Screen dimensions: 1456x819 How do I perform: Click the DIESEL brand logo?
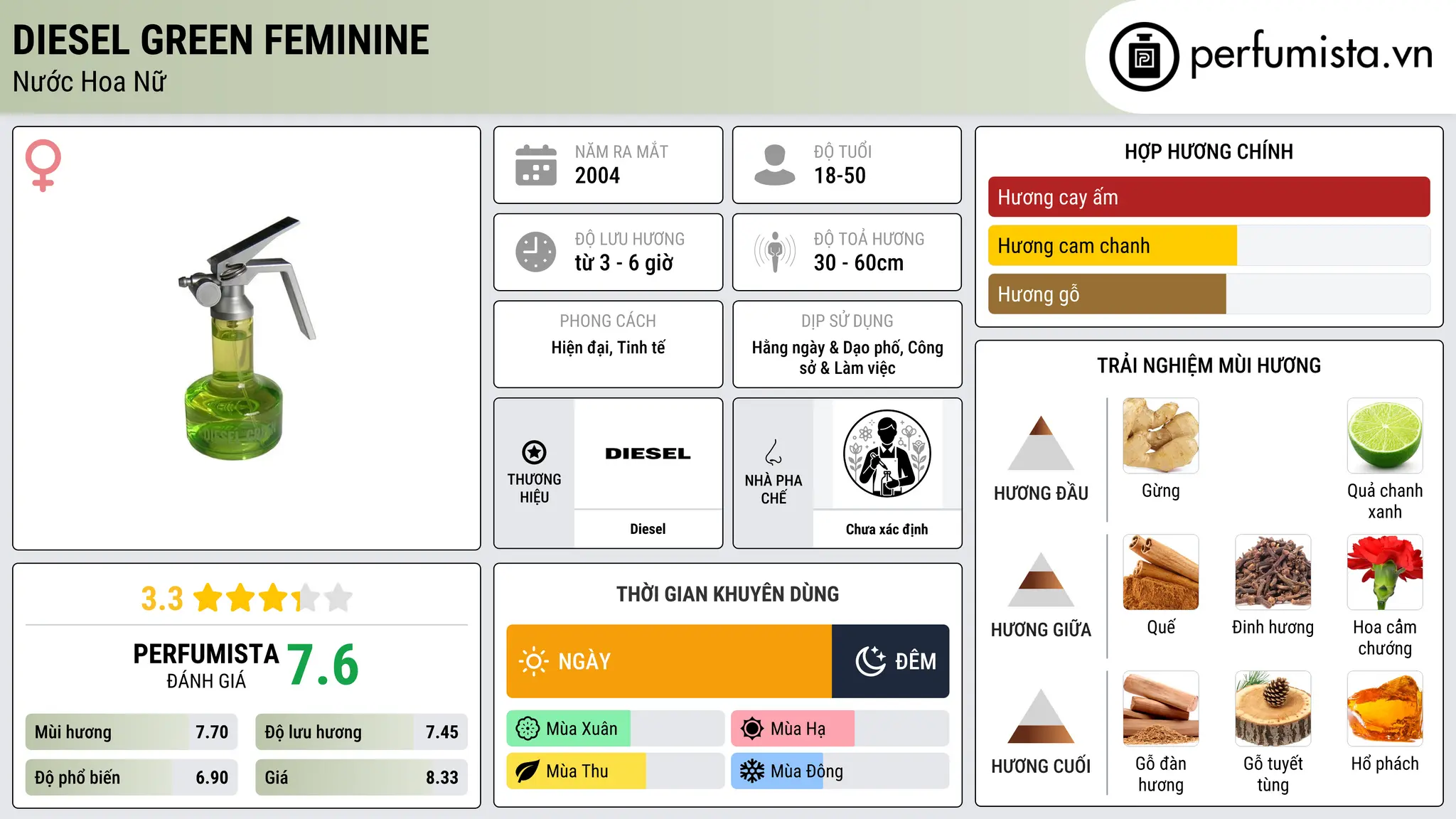coord(648,454)
